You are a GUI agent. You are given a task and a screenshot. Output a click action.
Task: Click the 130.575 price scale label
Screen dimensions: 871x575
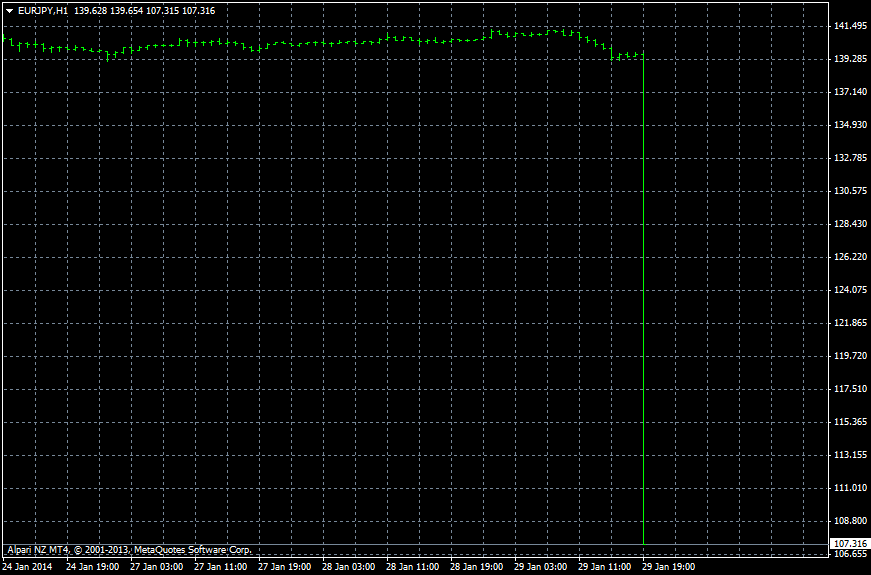tap(849, 191)
